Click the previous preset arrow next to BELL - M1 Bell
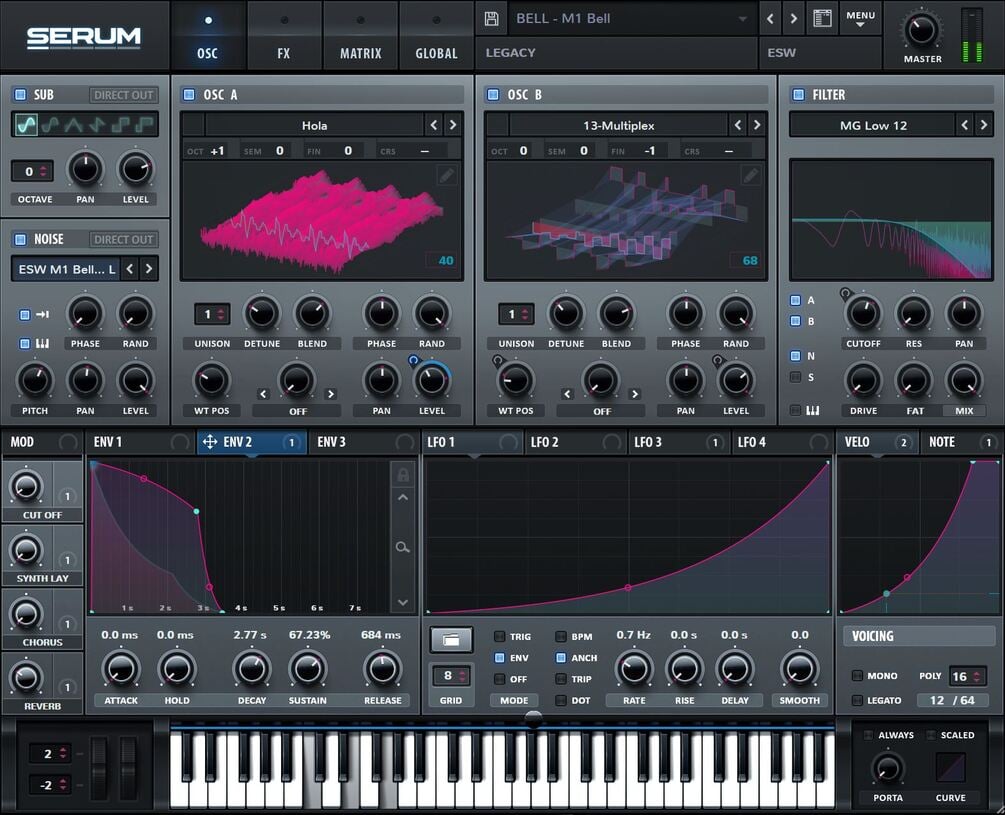Screen dimensions: 1005x815 770,18
